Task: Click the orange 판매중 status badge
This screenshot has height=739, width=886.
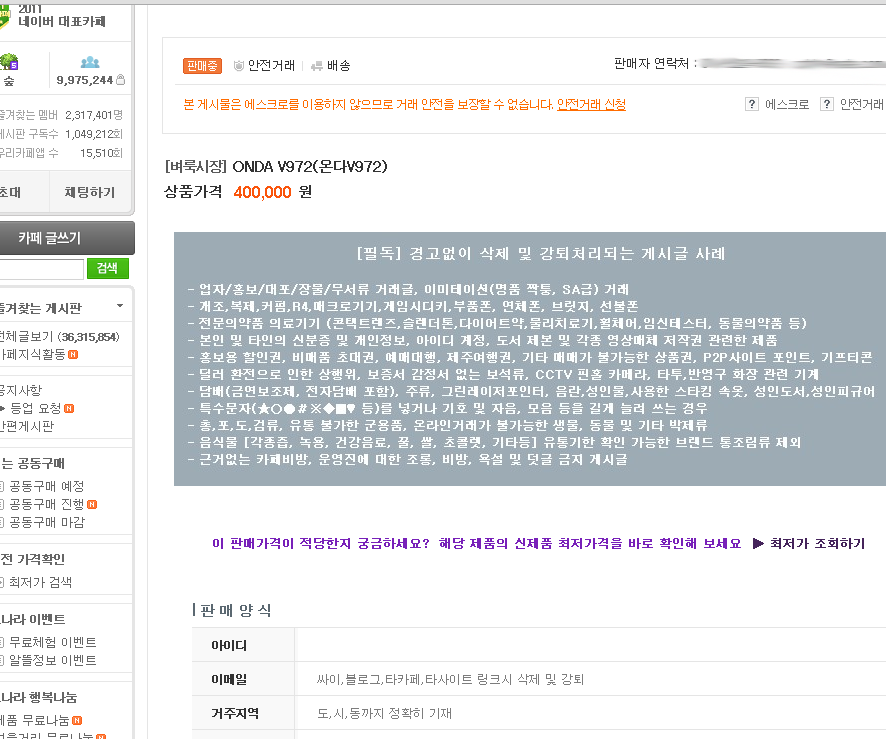Action: point(202,66)
